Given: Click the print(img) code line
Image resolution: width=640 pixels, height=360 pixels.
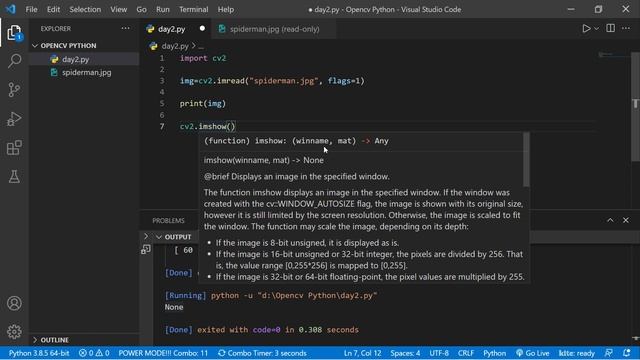Looking at the screenshot, I should [x=202, y=103].
